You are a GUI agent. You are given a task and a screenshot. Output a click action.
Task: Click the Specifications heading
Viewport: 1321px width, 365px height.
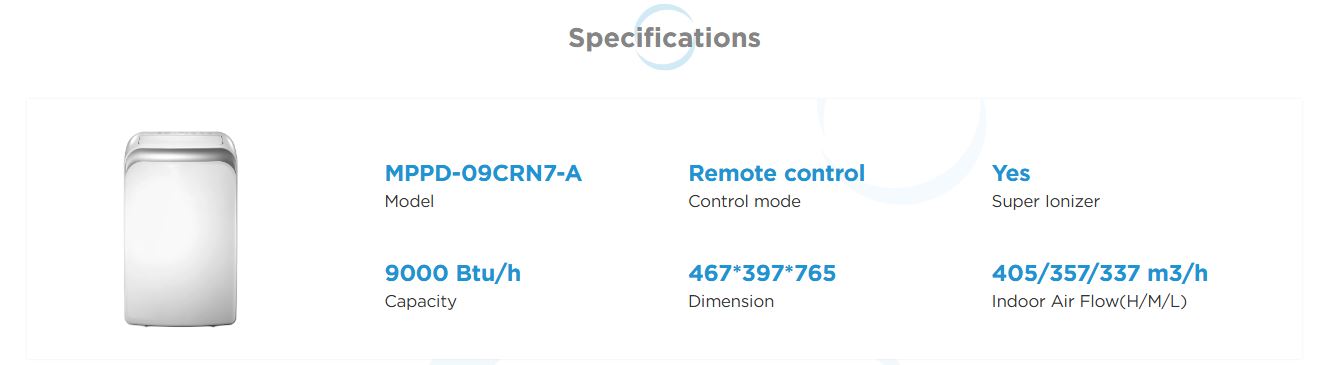664,38
